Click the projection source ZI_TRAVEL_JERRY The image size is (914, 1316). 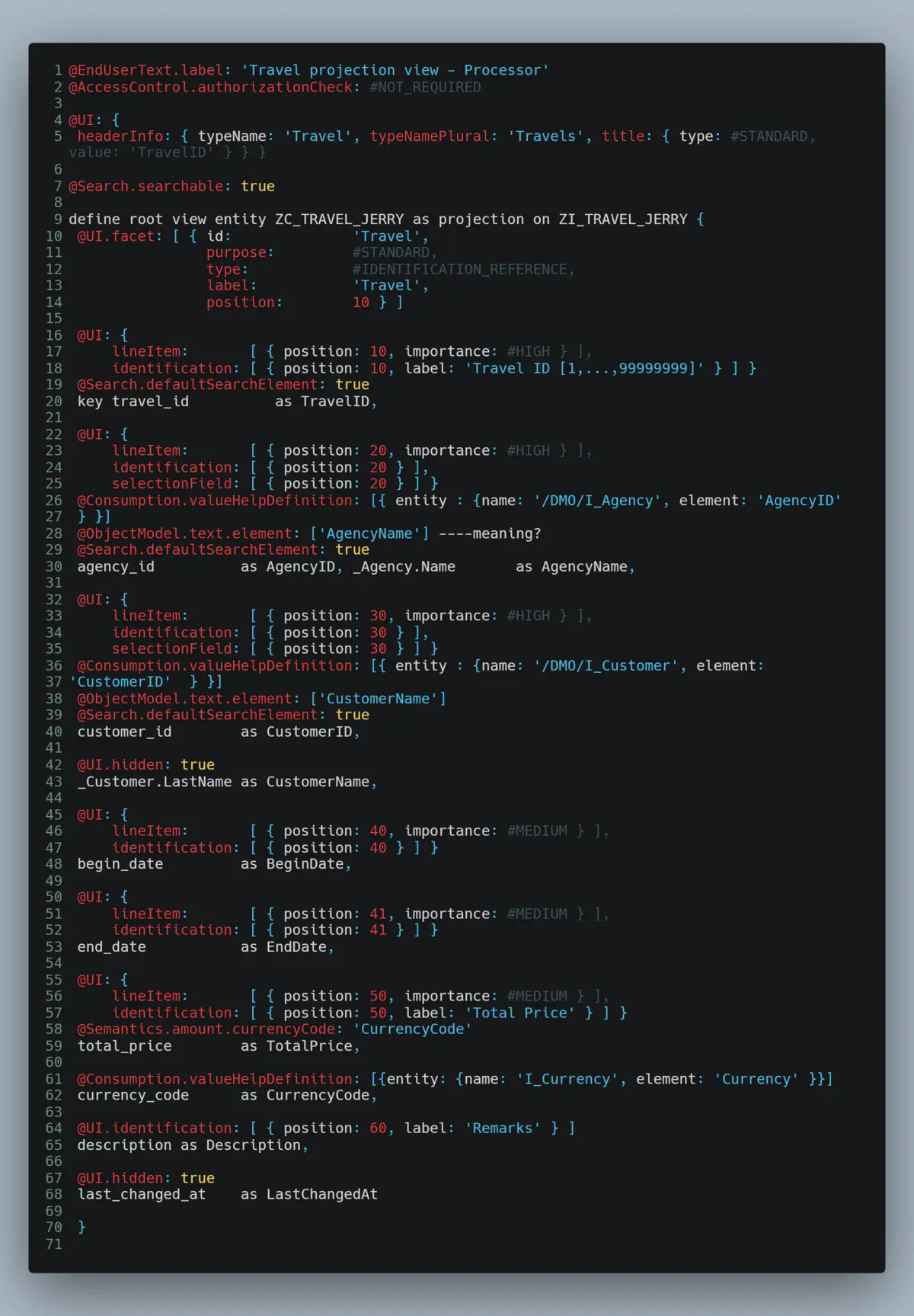pos(623,219)
